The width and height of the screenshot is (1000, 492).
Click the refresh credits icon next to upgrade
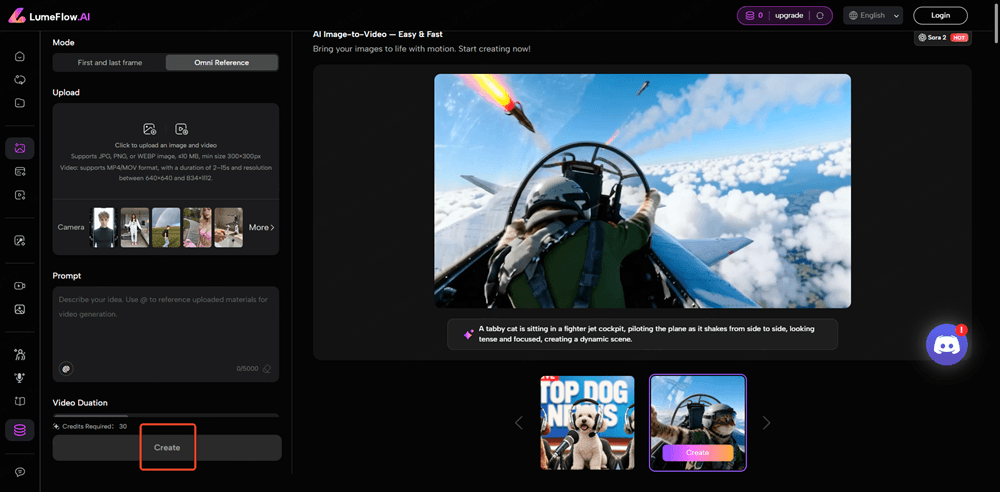(820, 16)
